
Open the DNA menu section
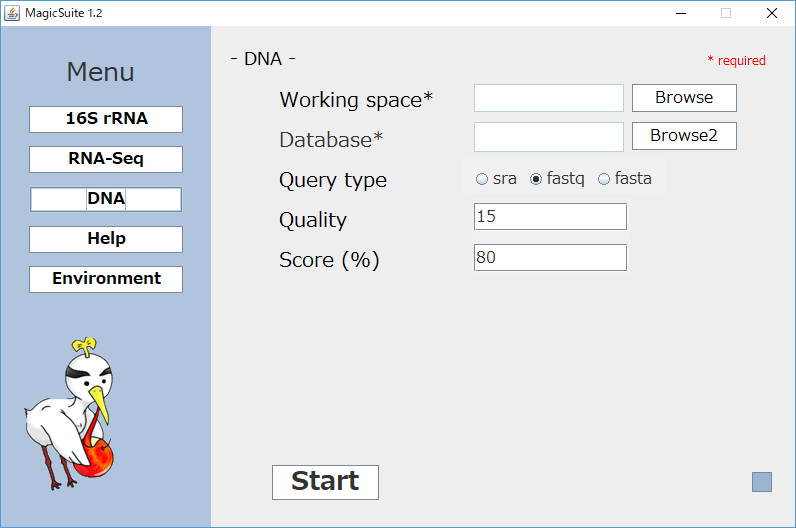click(106, 199)
